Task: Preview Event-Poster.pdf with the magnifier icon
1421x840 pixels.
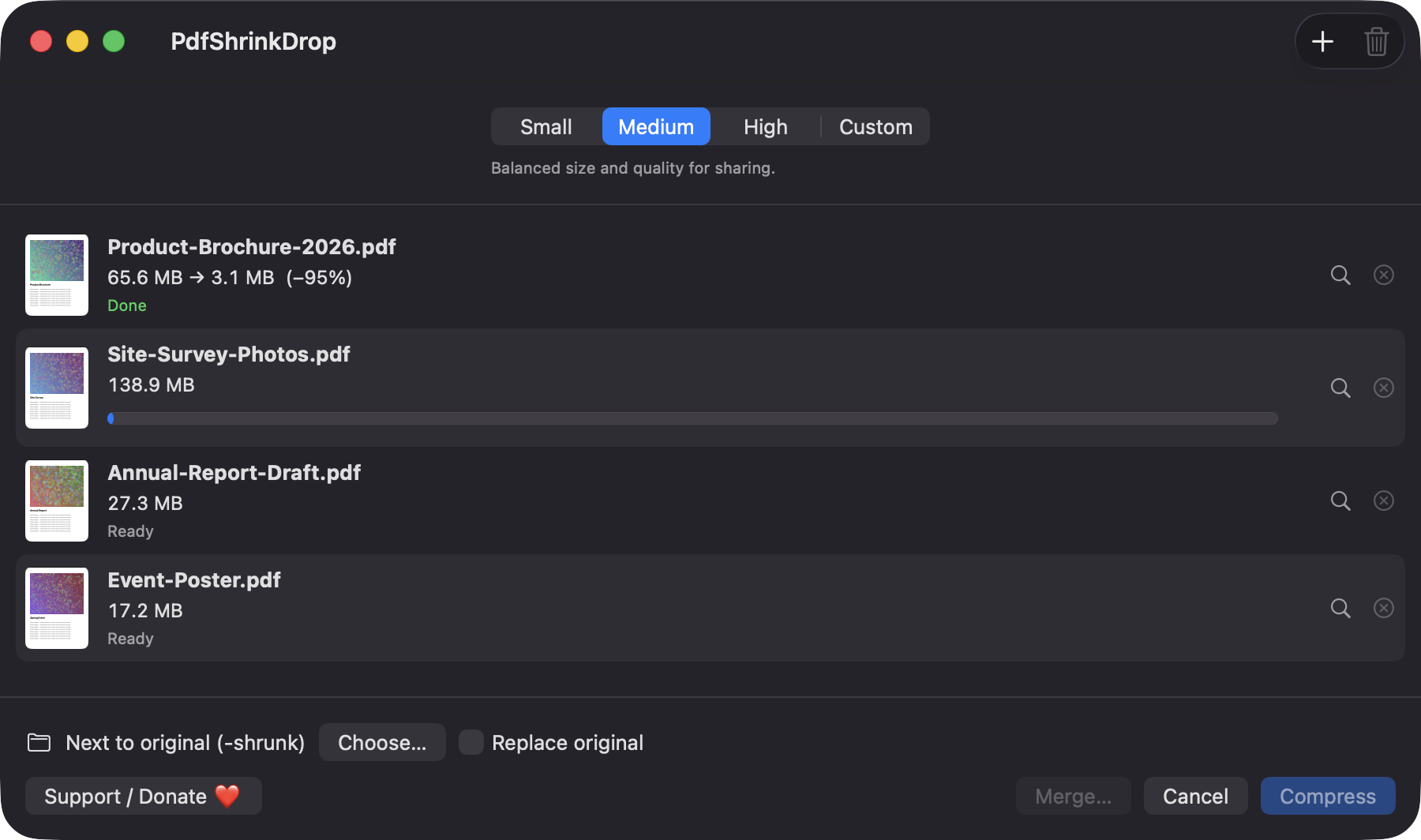Action: [x=1340, y=608]
